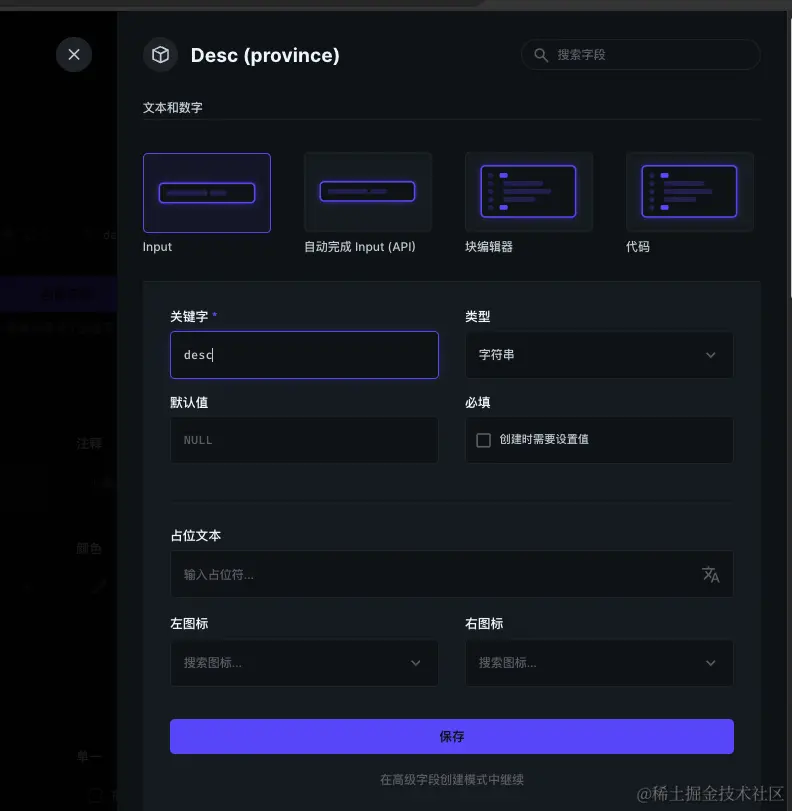Enable the 创建时需要设置值 checkbox

point(483,440)
